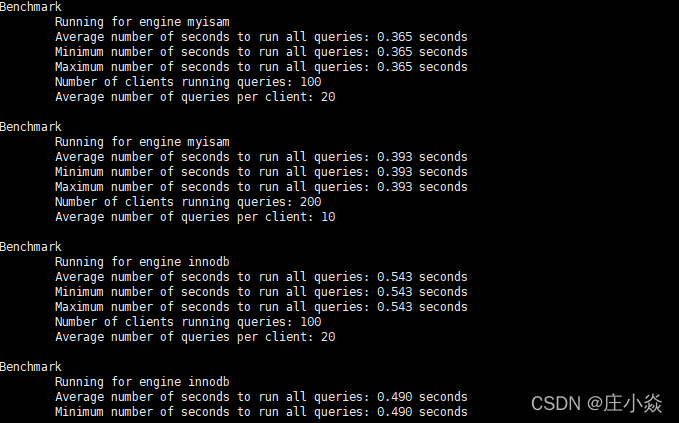Click the Maximum 0.543 seconds line
Viewport: 679px width, 423px height.
coord(261,307)
